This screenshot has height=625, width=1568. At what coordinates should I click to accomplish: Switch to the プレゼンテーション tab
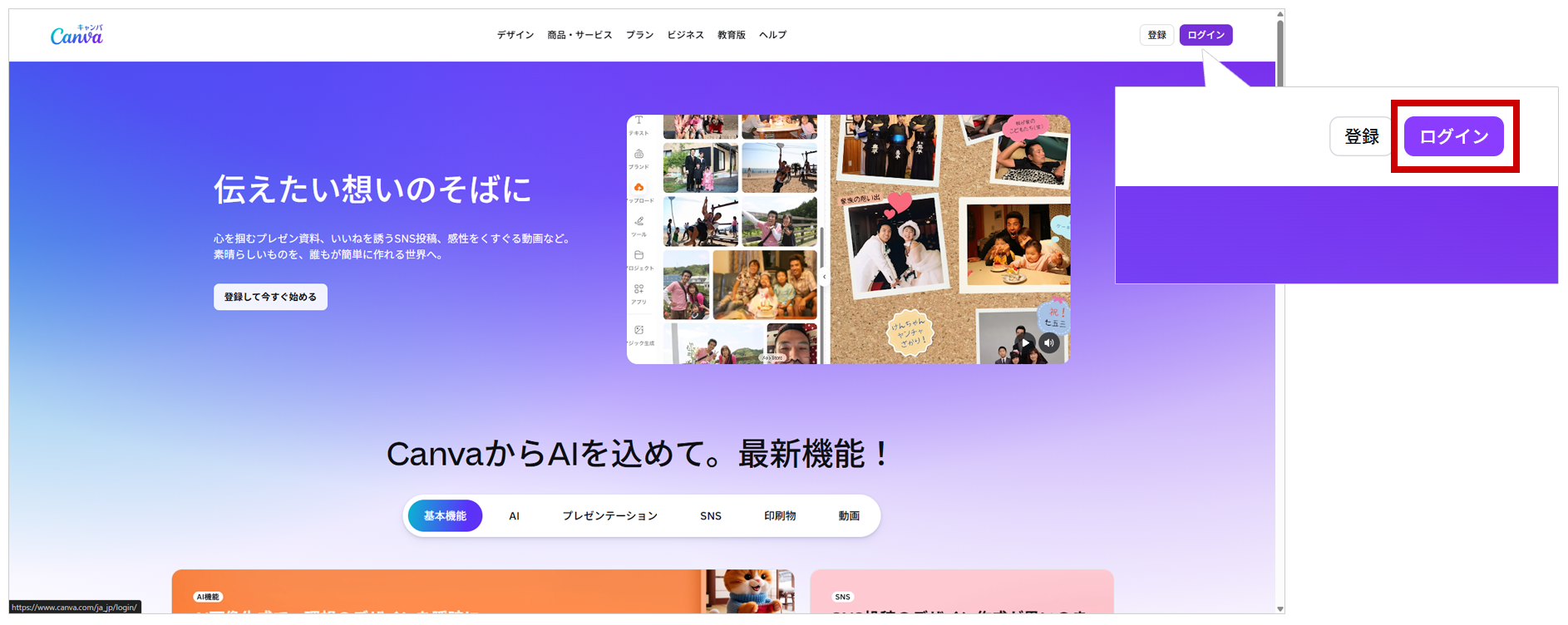(609, 516)
